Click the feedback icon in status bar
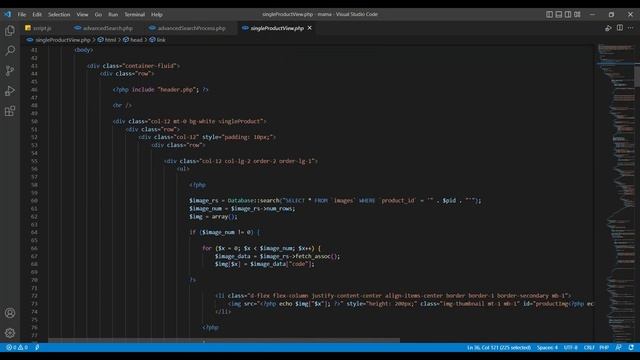The image size is (640, 360). pos(618,347)
